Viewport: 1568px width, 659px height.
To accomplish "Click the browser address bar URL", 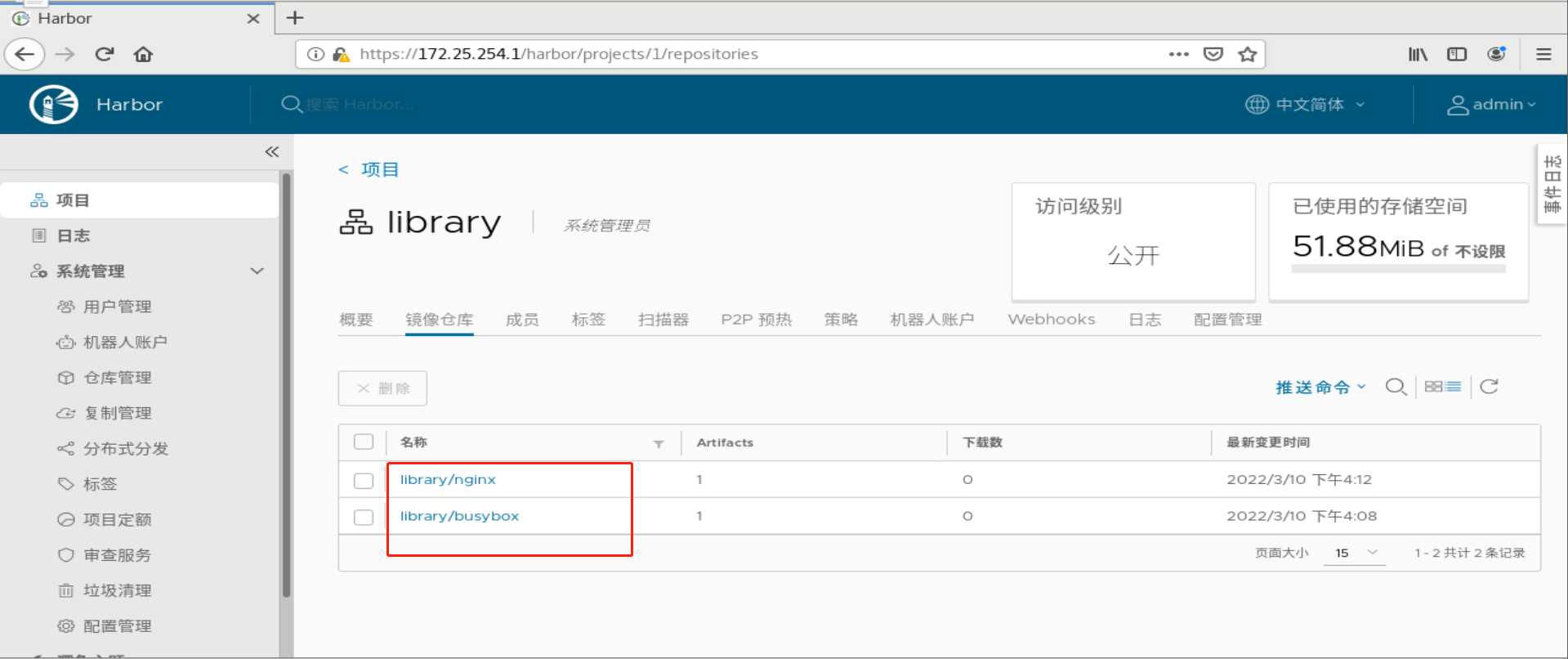I will [559, 54].
